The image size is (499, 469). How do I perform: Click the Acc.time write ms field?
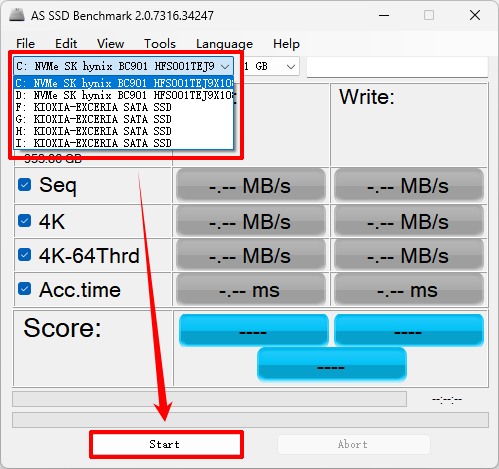[409, 290]
